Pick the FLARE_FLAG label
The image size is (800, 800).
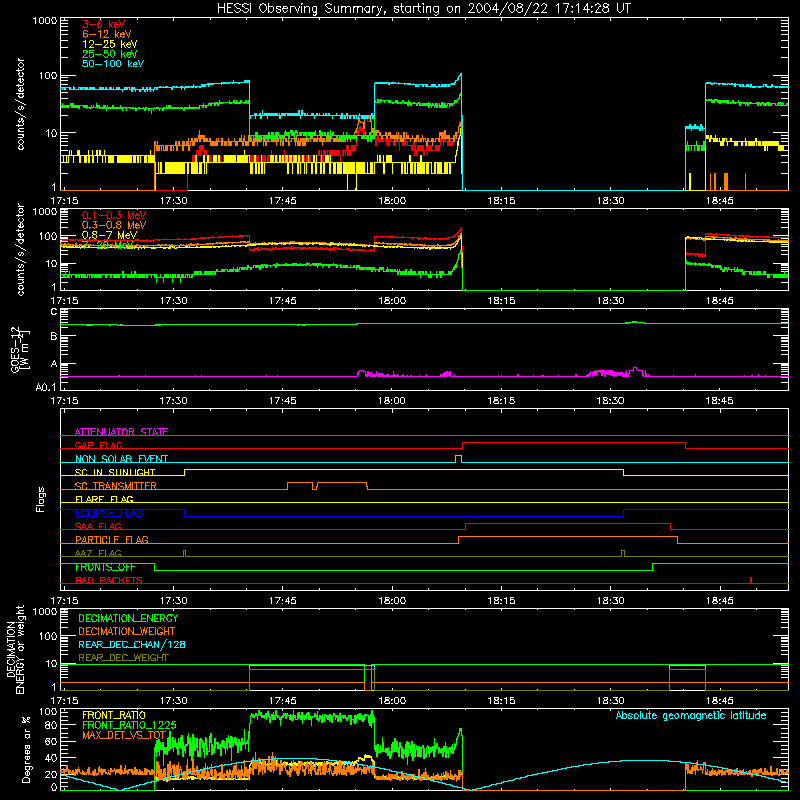tap(104, 499)
